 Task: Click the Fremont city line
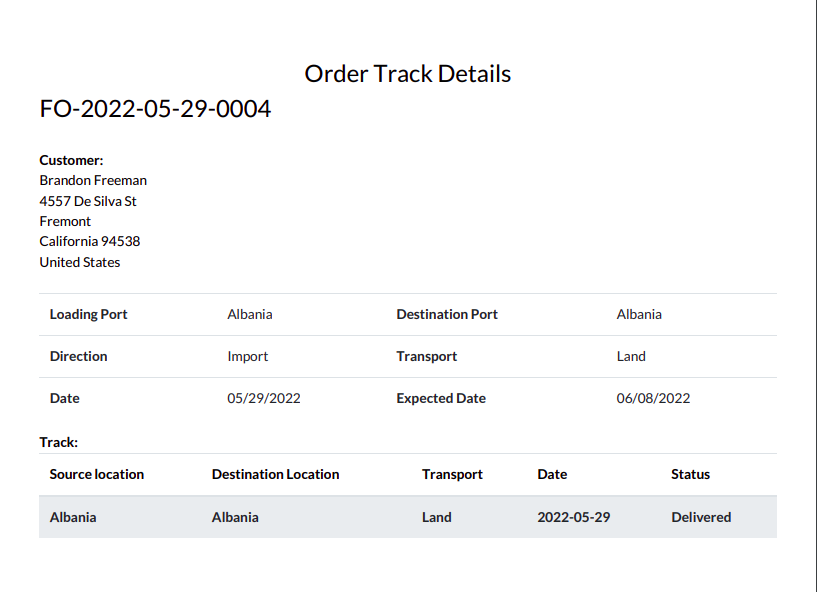(65, 221)
